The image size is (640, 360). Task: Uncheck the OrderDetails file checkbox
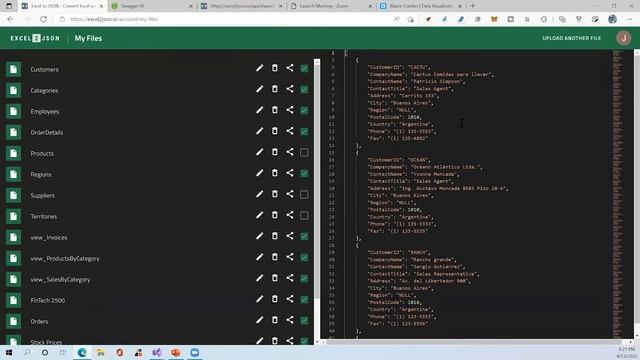(x=304, y=131)
